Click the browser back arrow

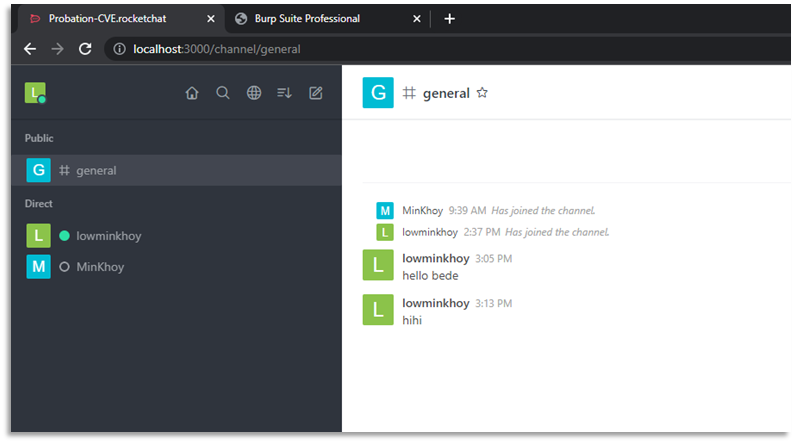30,49
